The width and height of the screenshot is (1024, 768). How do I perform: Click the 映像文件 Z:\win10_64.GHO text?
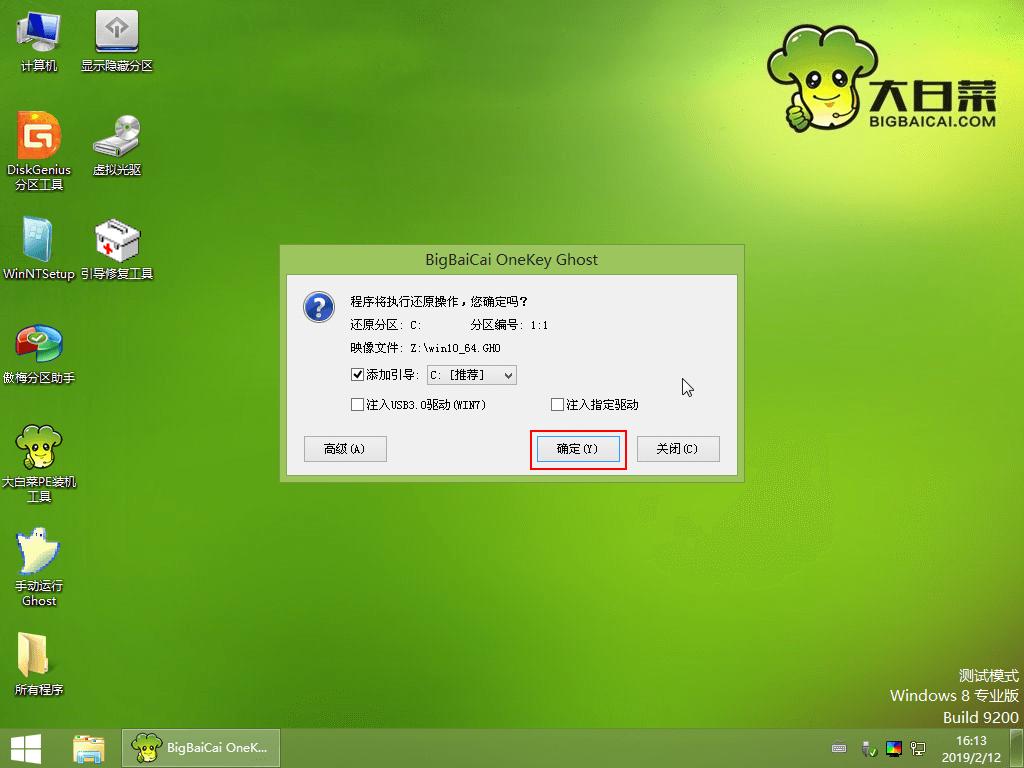425,348
